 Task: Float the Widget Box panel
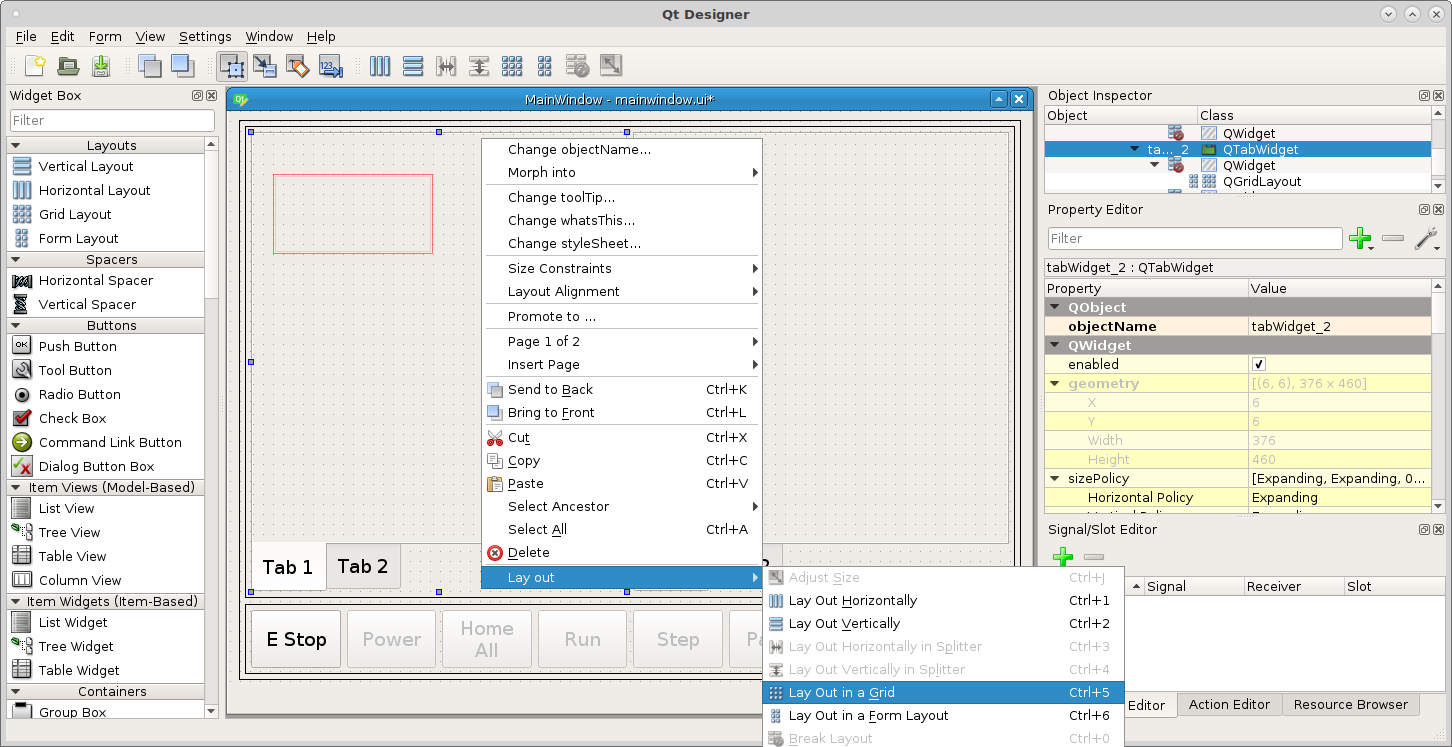coord(198,96)
